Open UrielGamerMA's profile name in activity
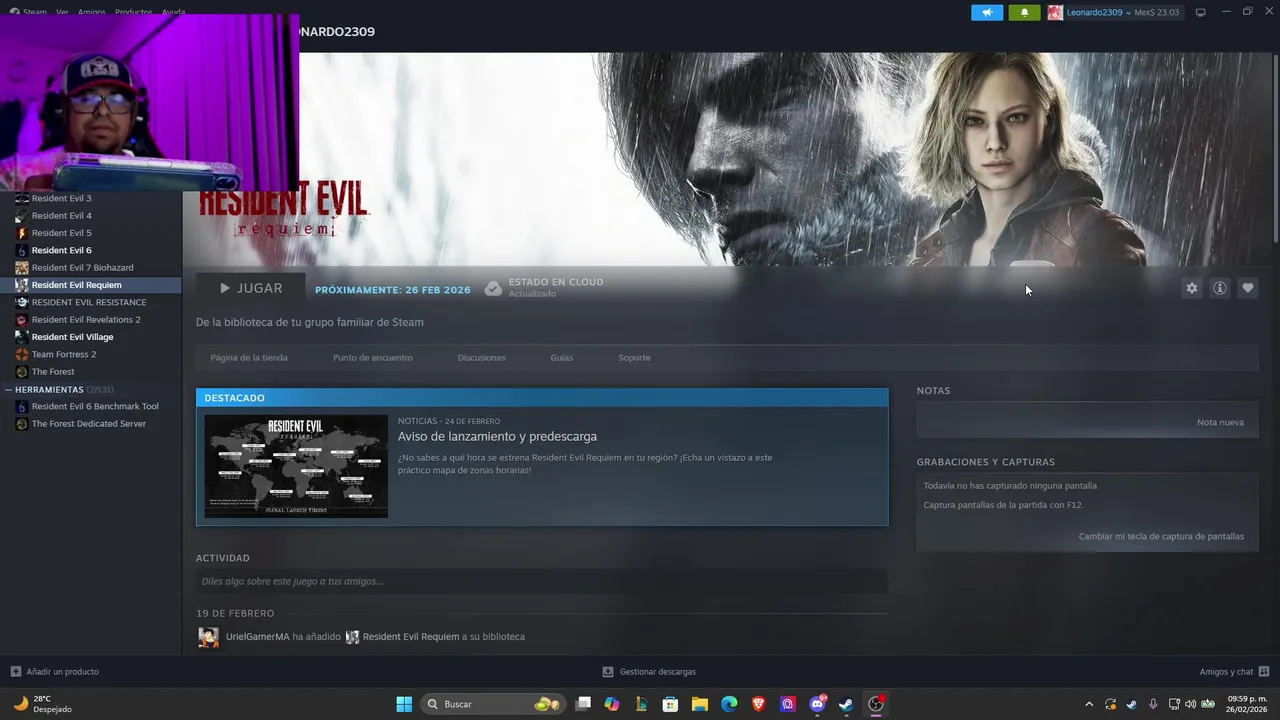The height and width of the screenshot is (720, 1280). [x=257, y=636]
